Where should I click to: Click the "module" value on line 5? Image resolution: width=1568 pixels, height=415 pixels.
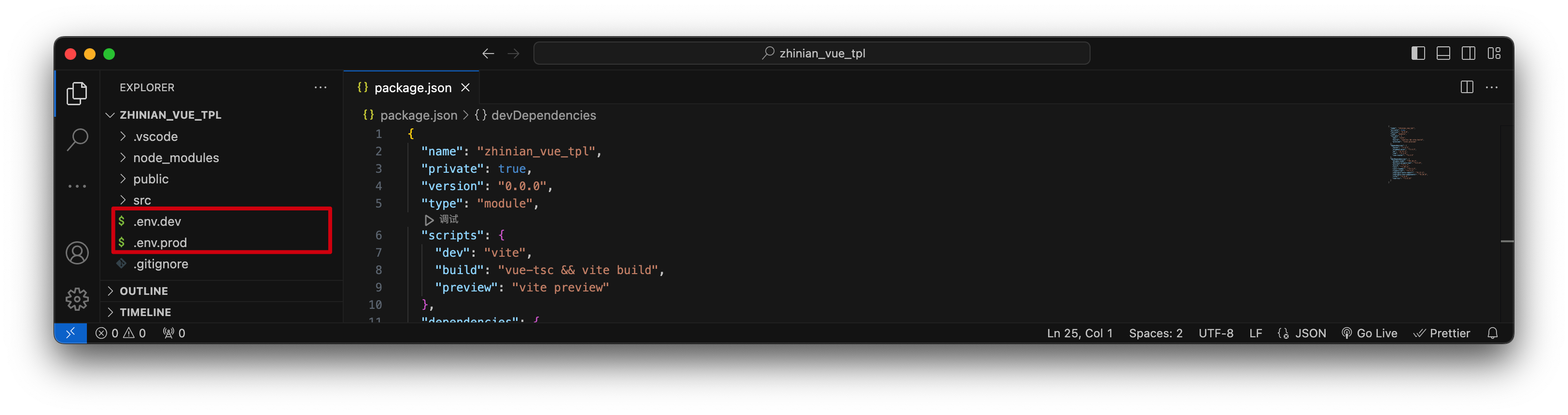coord(504,203)
